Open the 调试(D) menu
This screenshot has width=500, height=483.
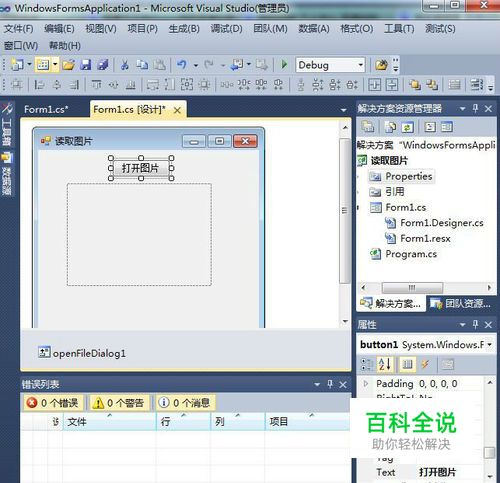click(x=226, y=29)
